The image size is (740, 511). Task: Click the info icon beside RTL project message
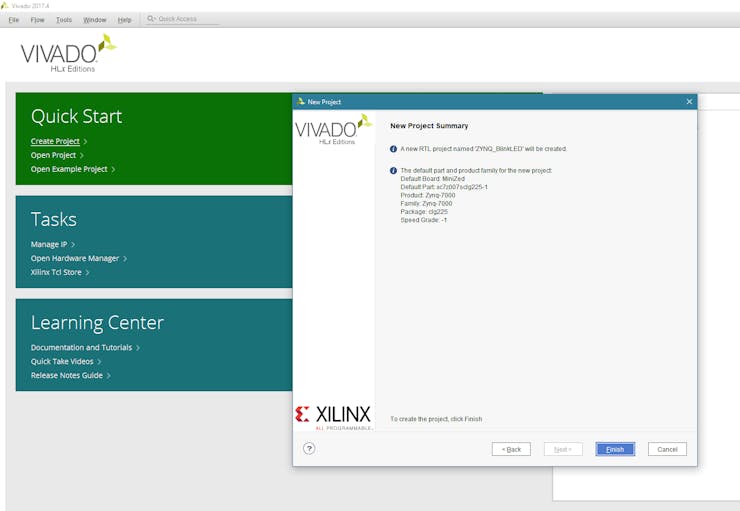pyautogui.click(x=393, y=149)
